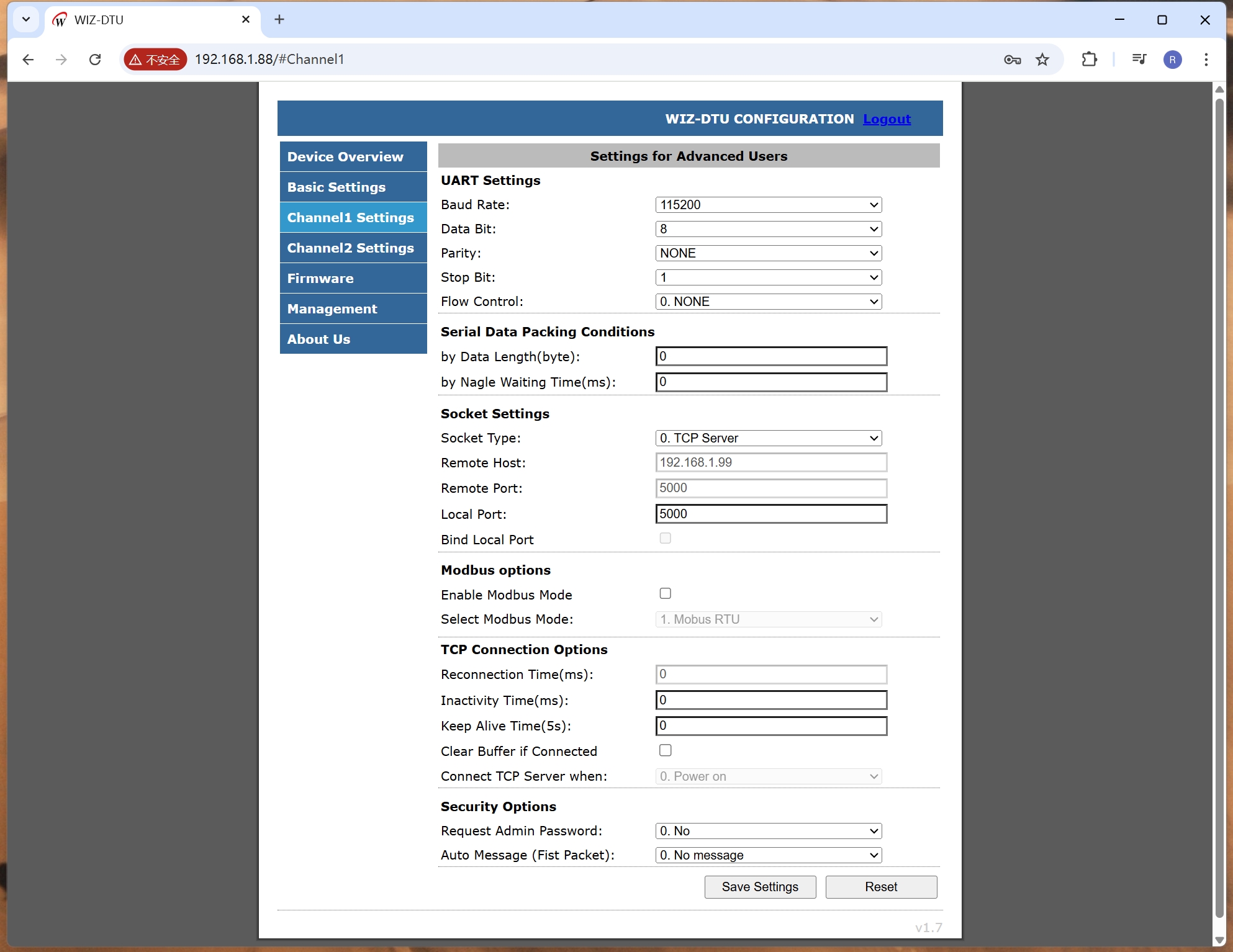Click the back navigation arrow
This screenshot has width=1233, height=952.
[28, 60]
